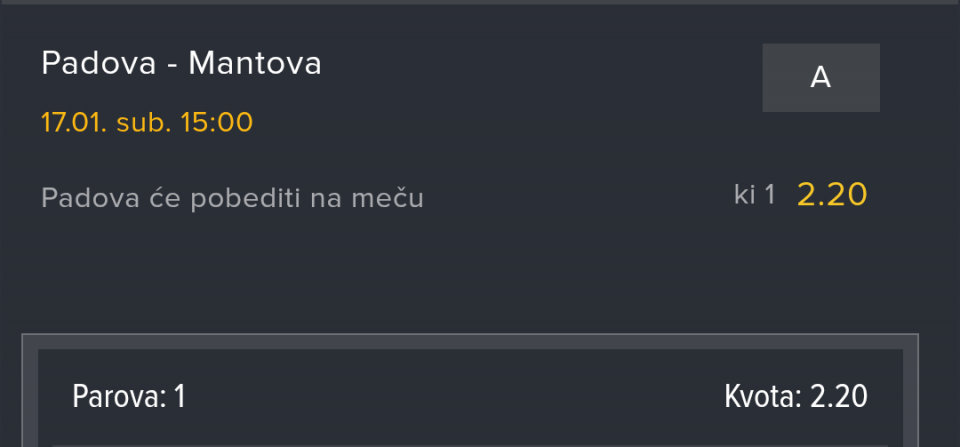Click the 15:00 kickoff time
960x447 pixels.
(216, 123)
